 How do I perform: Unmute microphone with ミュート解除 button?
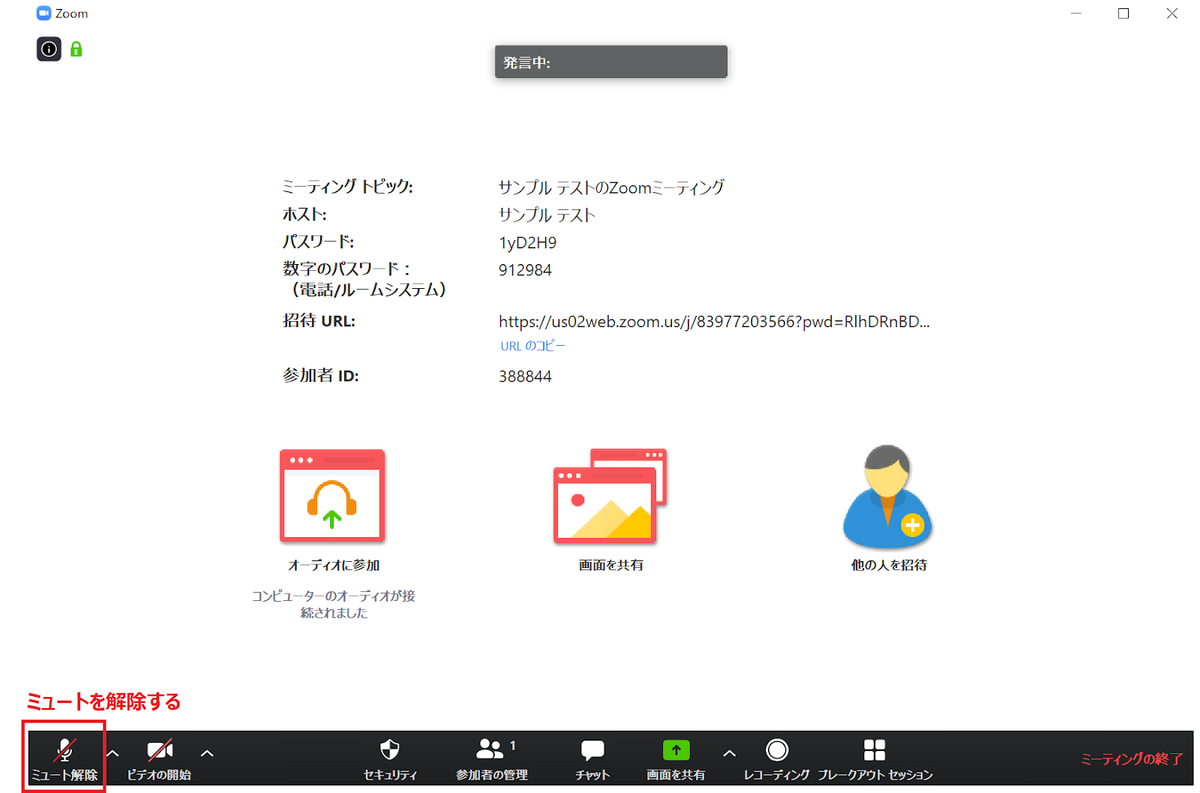(x=65, y=759)
